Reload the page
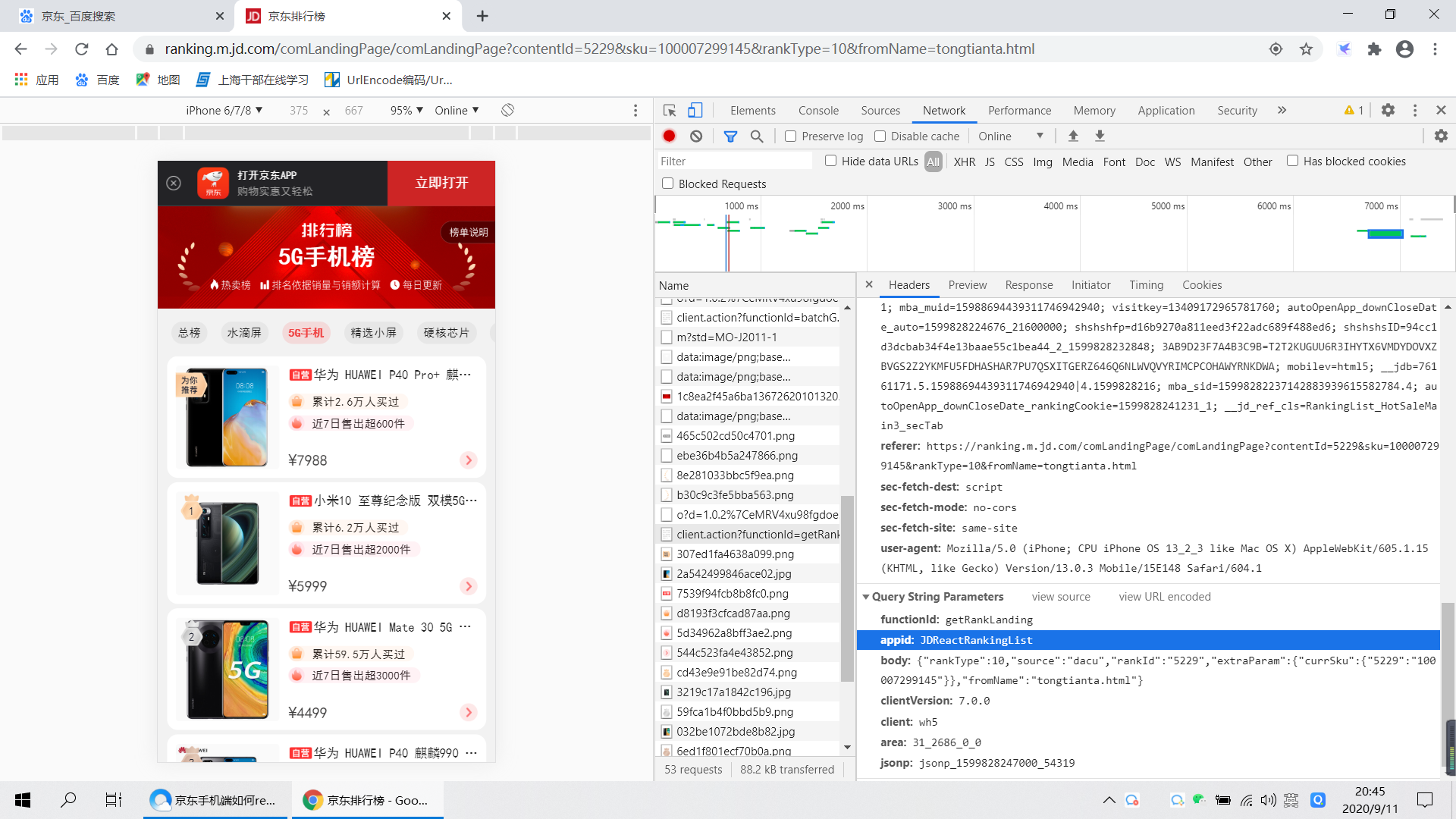Viewport: 1456px width, 819px height. (x=82, y=49)
